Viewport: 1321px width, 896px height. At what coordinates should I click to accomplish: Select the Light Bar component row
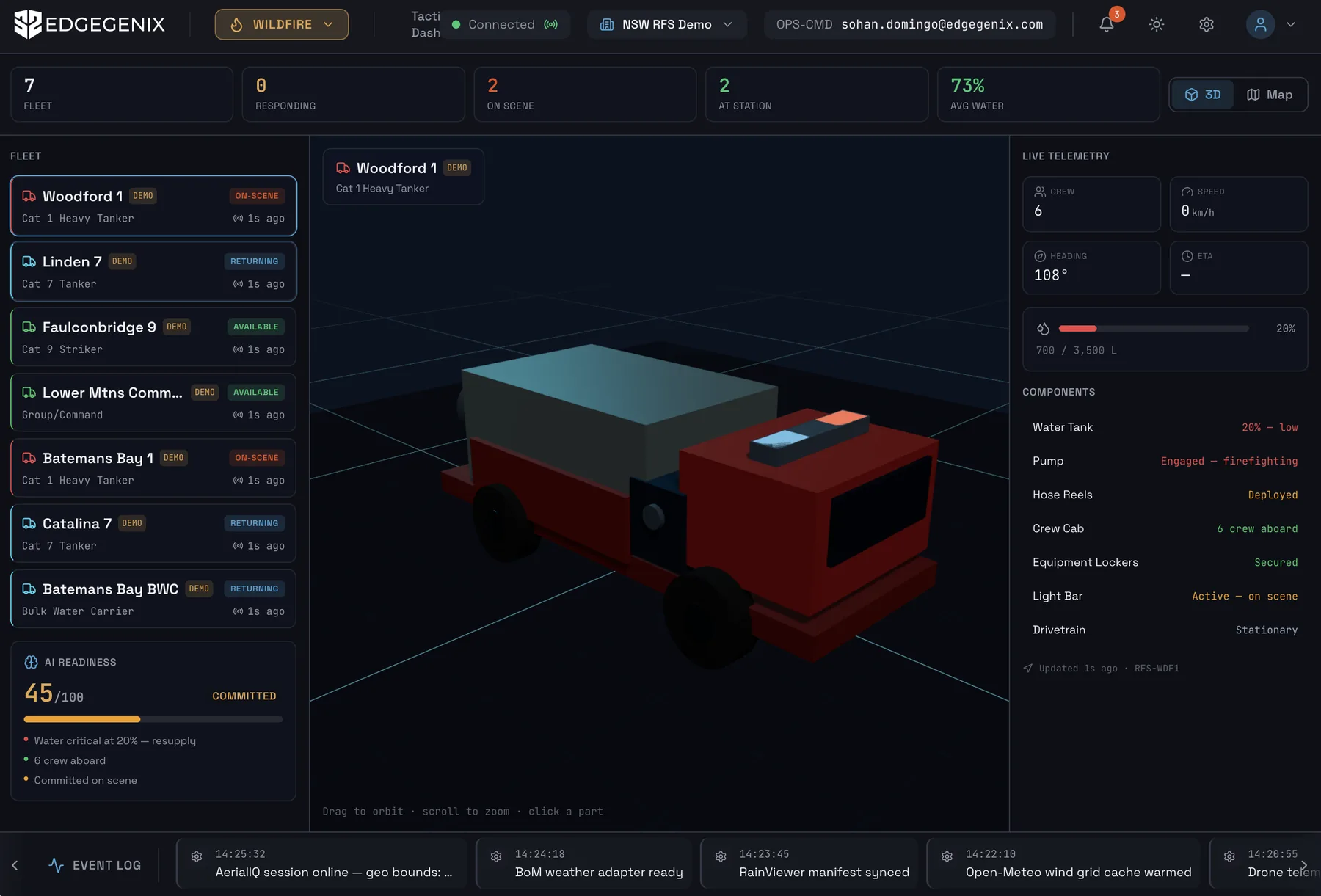click(1165, 596)
